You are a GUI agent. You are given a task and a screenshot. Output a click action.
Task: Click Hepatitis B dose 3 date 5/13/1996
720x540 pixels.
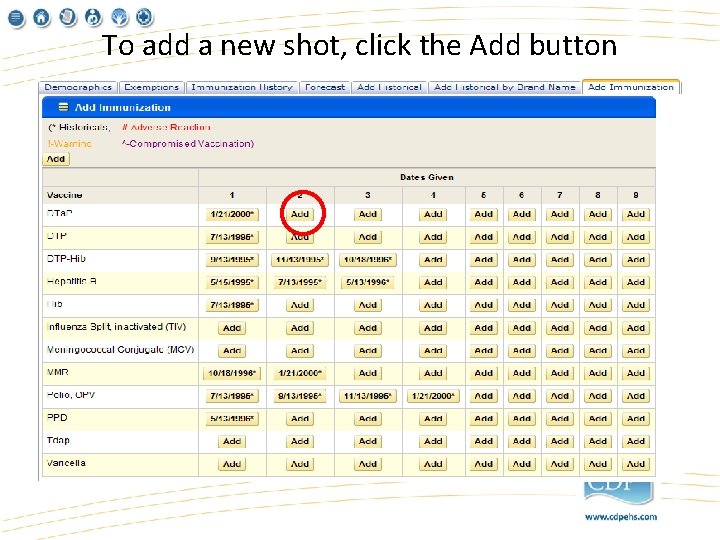click(368, 282)
